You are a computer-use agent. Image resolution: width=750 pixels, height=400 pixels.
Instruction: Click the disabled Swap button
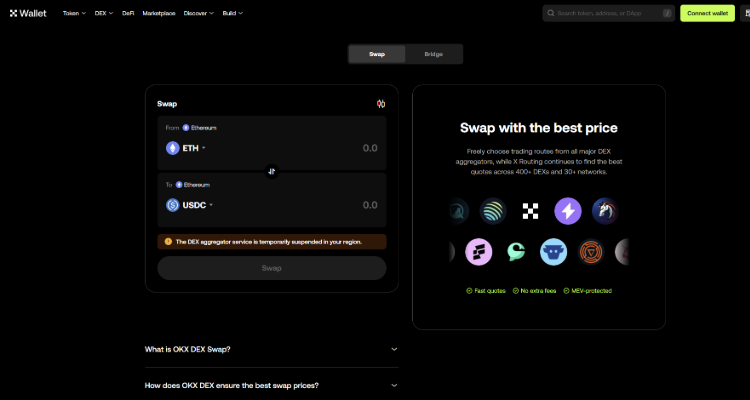coord(272,268)
